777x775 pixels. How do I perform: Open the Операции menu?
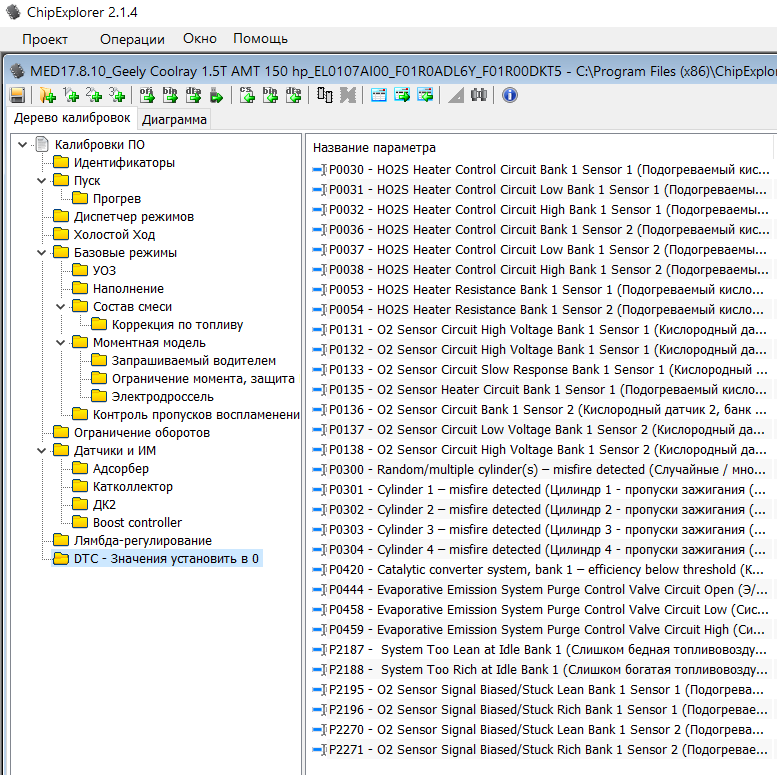point(132,39)
